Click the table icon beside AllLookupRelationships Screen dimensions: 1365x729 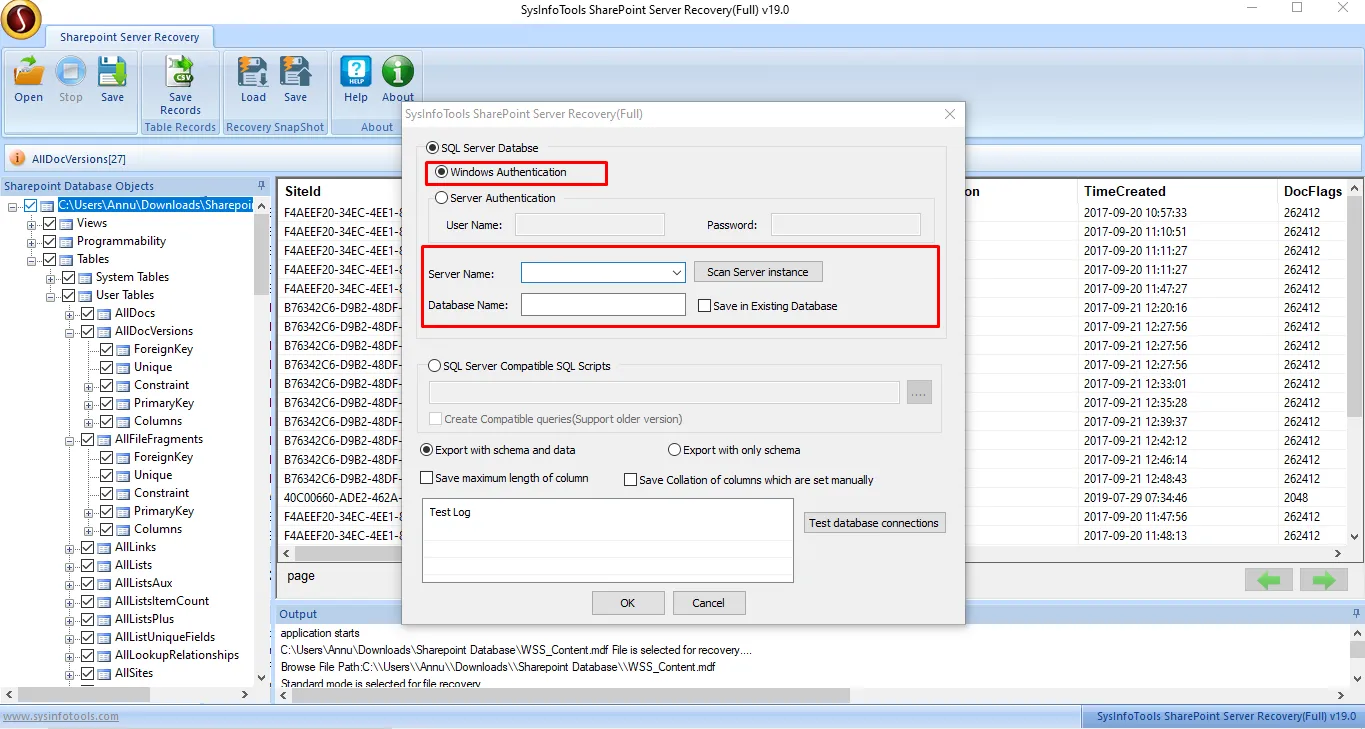point(105,655)
